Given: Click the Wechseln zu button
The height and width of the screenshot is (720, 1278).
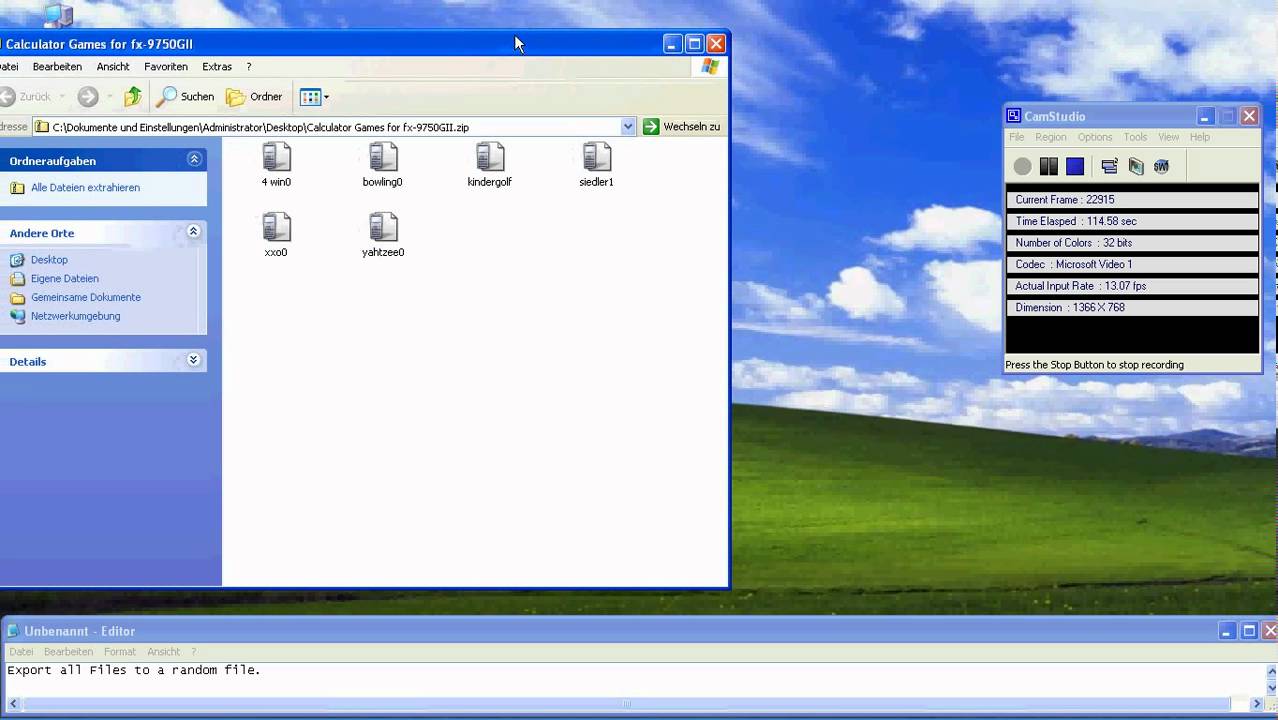Looking at the screenshot, I should 682,127.
